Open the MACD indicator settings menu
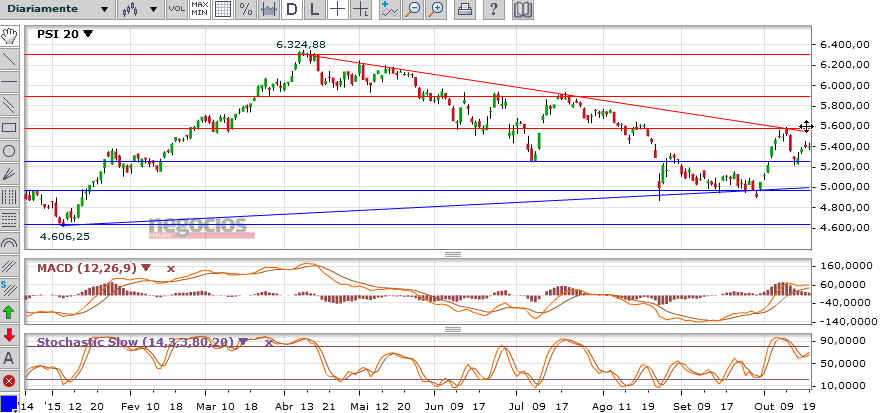This screenshot has width=881, height=413. click(147, 268)
